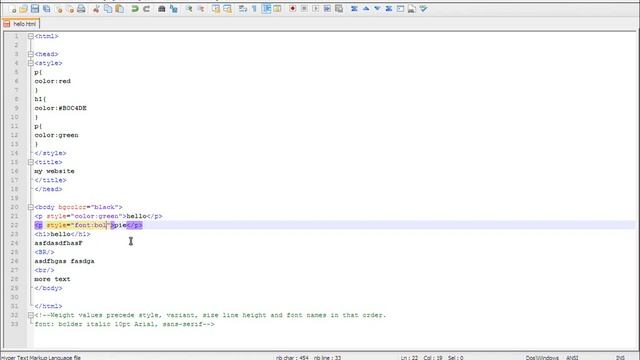The width and height of the screenshot is (640, 360).
Task: Click the Zoom In icon
Action: pyautogui.click(x=189, y=9)
